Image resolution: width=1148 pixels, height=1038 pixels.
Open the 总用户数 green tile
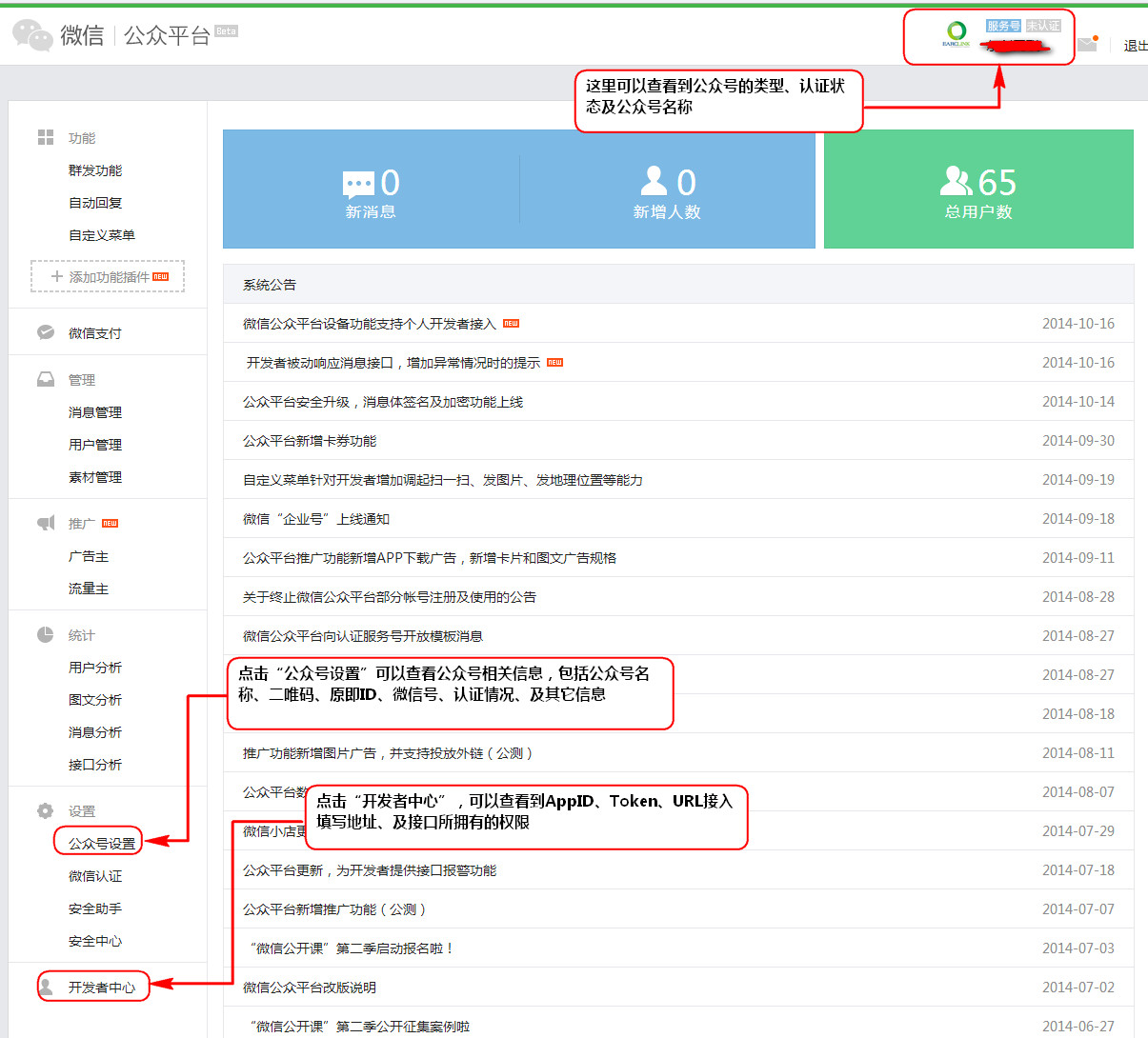tap(978, 190)
